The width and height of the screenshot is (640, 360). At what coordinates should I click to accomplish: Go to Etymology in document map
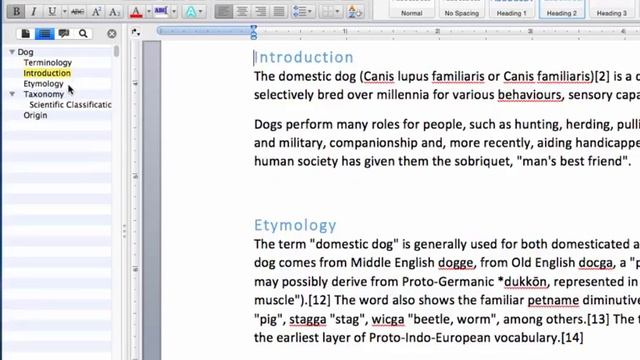[43, 84]
